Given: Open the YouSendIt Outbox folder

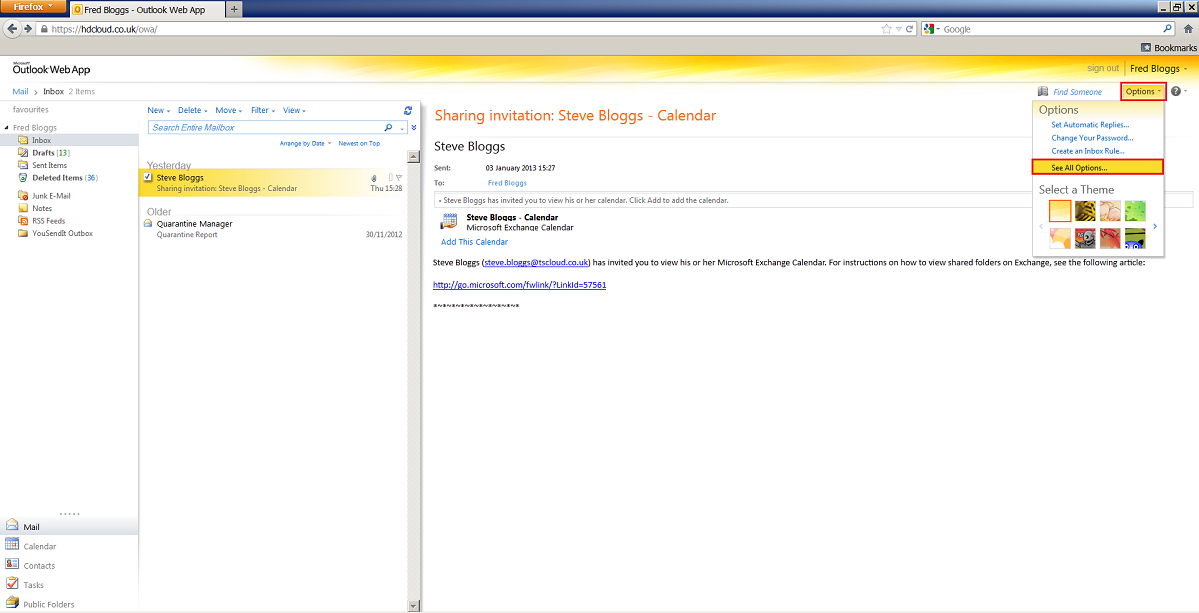Looking at the screenshot, I should pyautogui.click(x=62, y=233).
